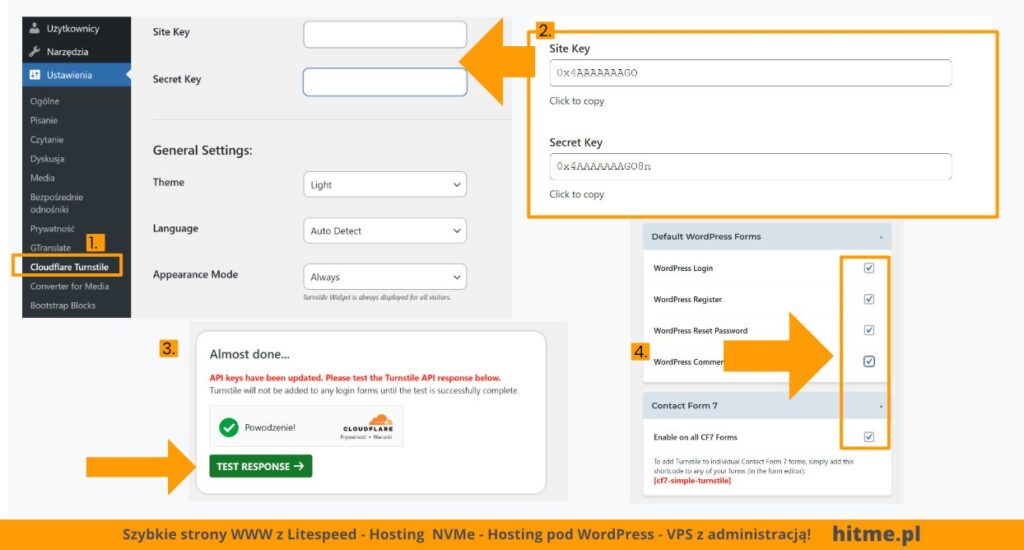Click the Użytkownicy users icon
The image size is (1024, 550).
(x=35, y=28)
